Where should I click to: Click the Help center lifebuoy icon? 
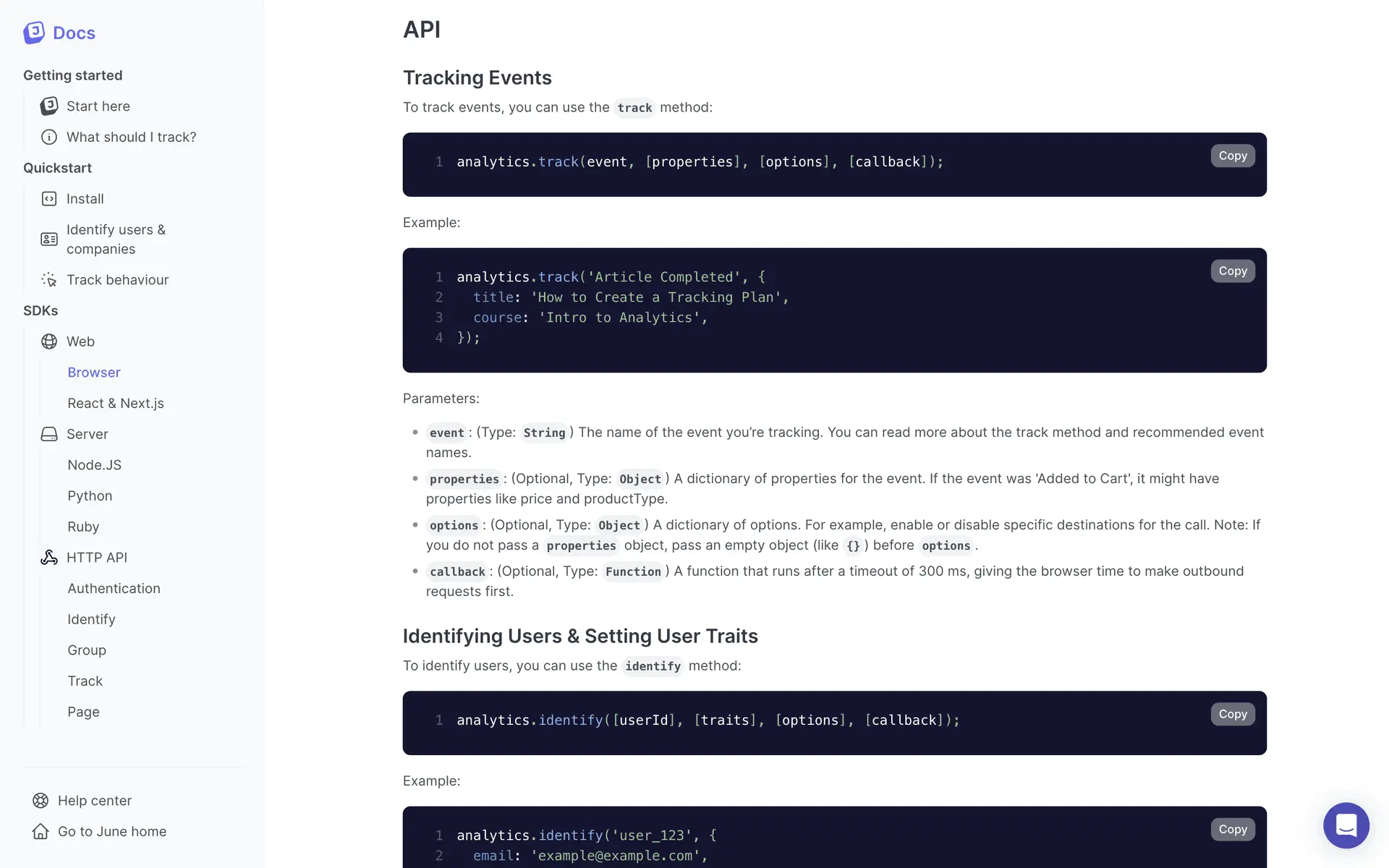[x=41, y=801]
